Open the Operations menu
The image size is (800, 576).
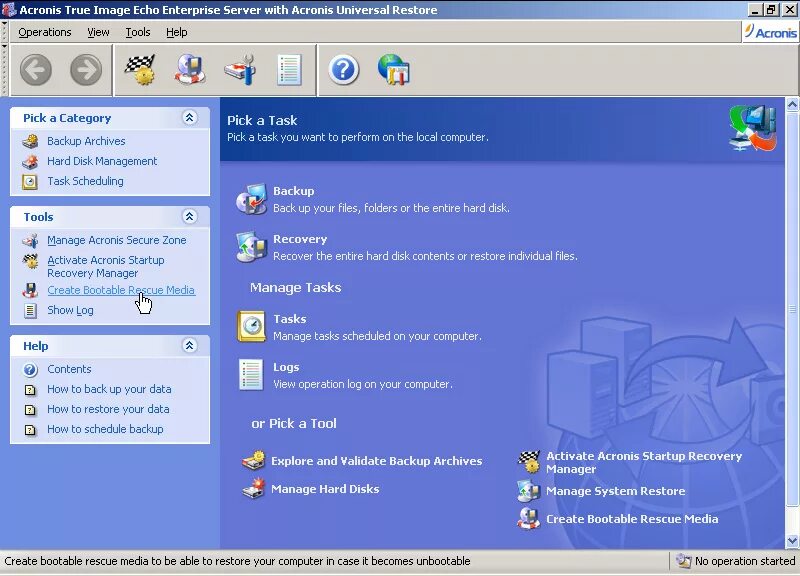click(x=45, y=32)
